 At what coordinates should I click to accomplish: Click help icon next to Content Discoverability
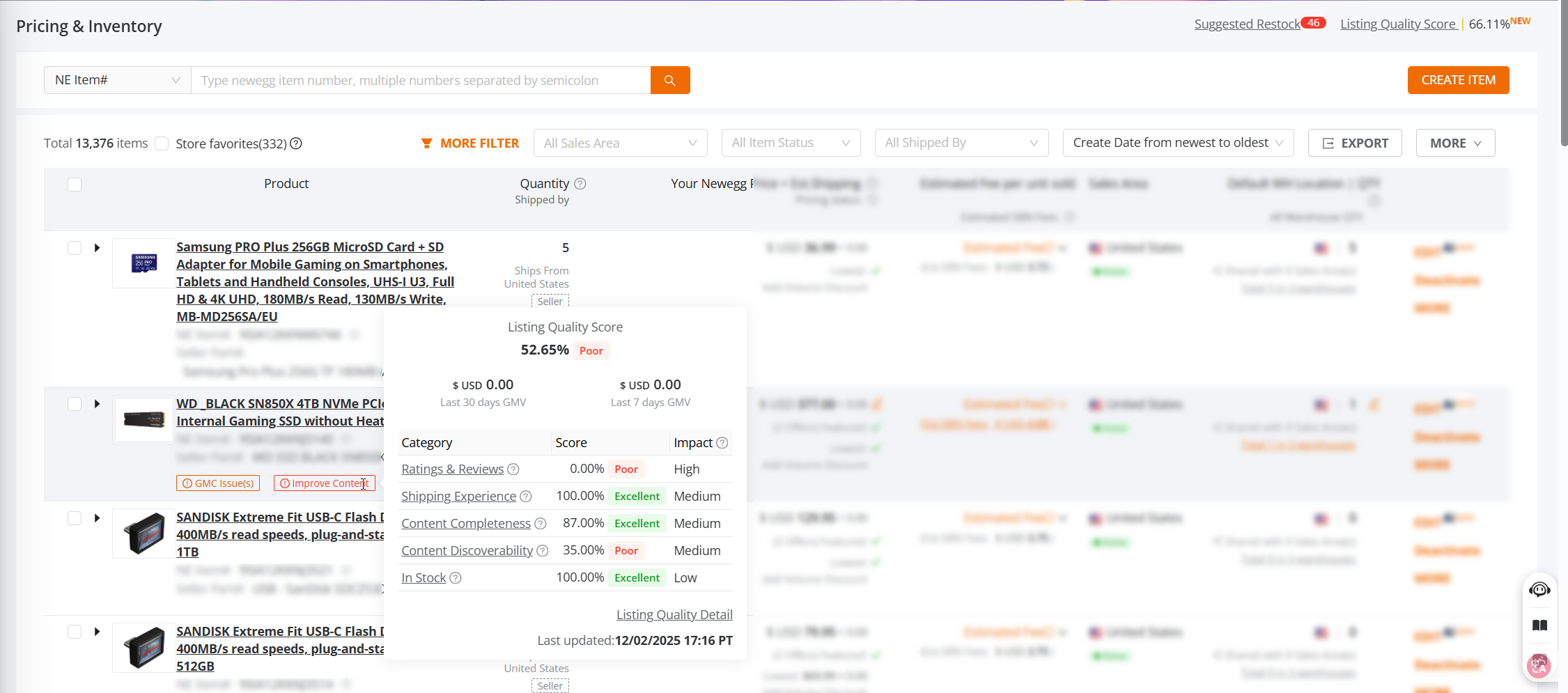pyautogui.click(x=543, y=551)
